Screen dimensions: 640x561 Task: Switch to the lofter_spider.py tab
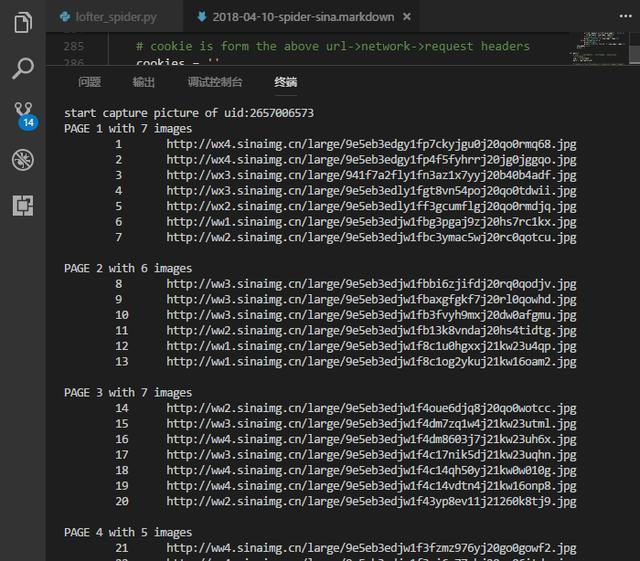114,16
